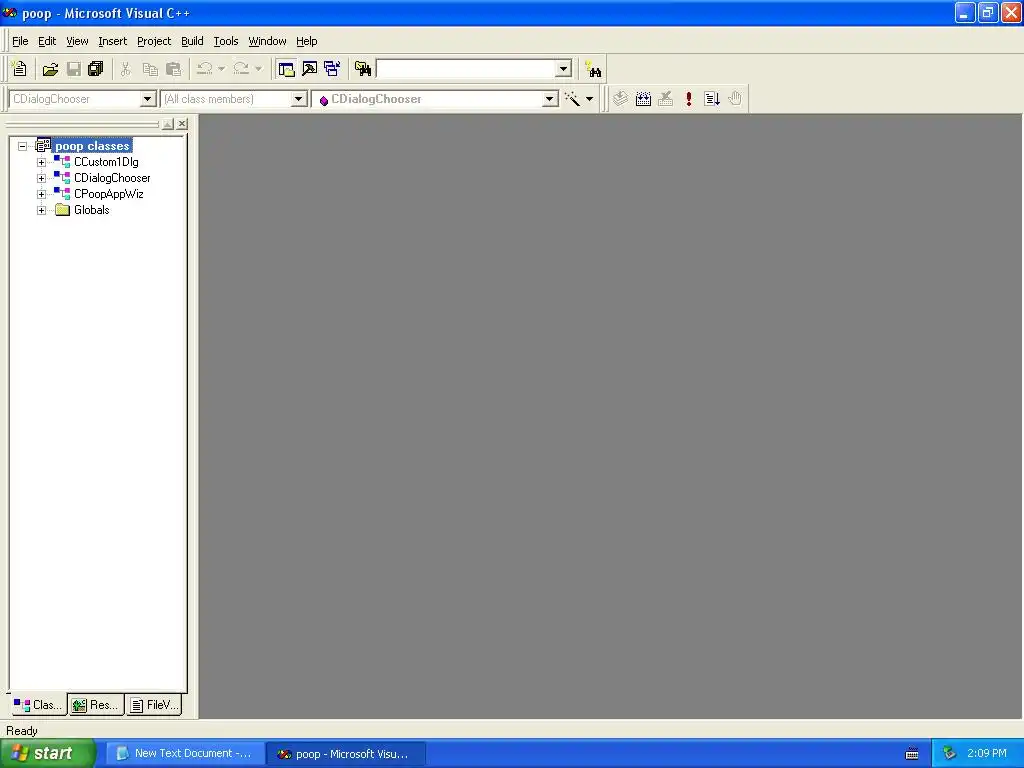
Task: Toggle the Output window icon
Action: (x=310, y=69)
